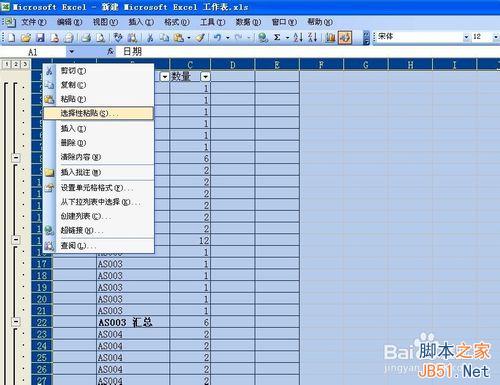The width and height of the screenshot is (500, 385).
Task: Choose 超链接 in context menu
Action: pyautogui.click(x=99, y=231)
